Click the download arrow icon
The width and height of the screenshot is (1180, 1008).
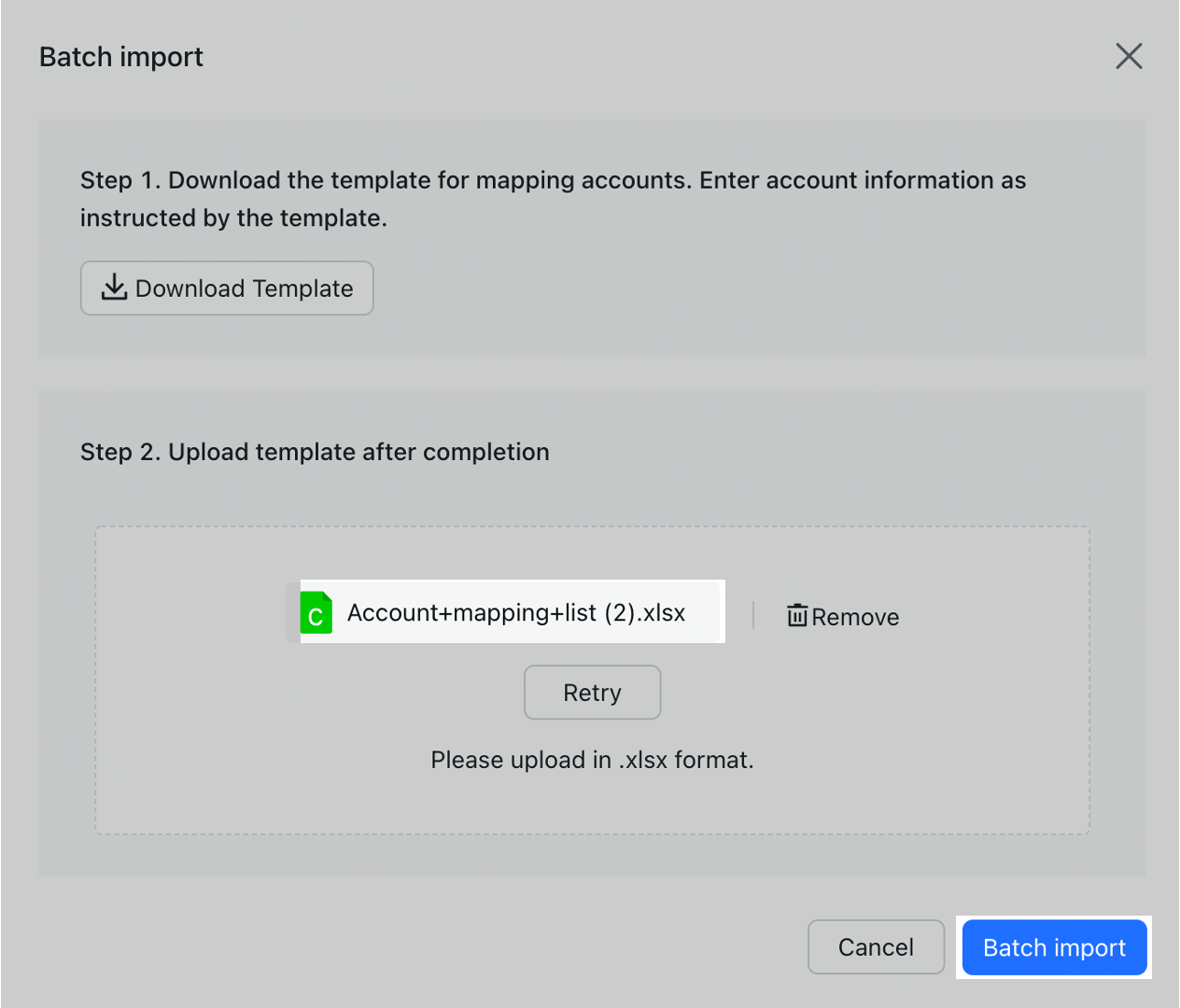pos(114,287)
